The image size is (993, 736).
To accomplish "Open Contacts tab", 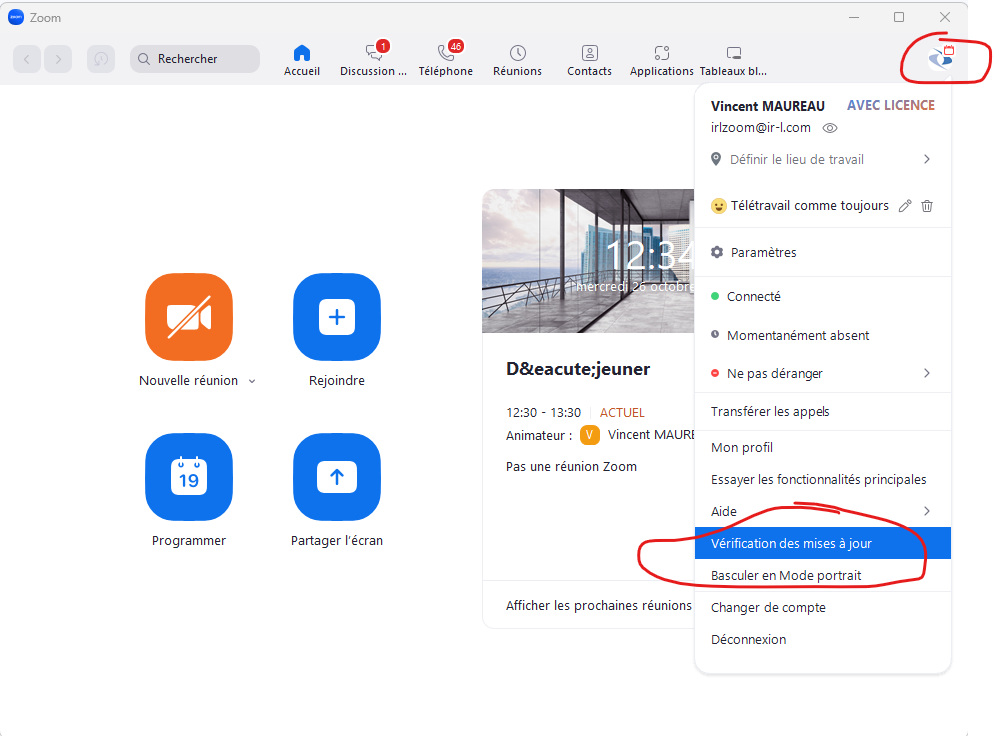I will [589, 60].
